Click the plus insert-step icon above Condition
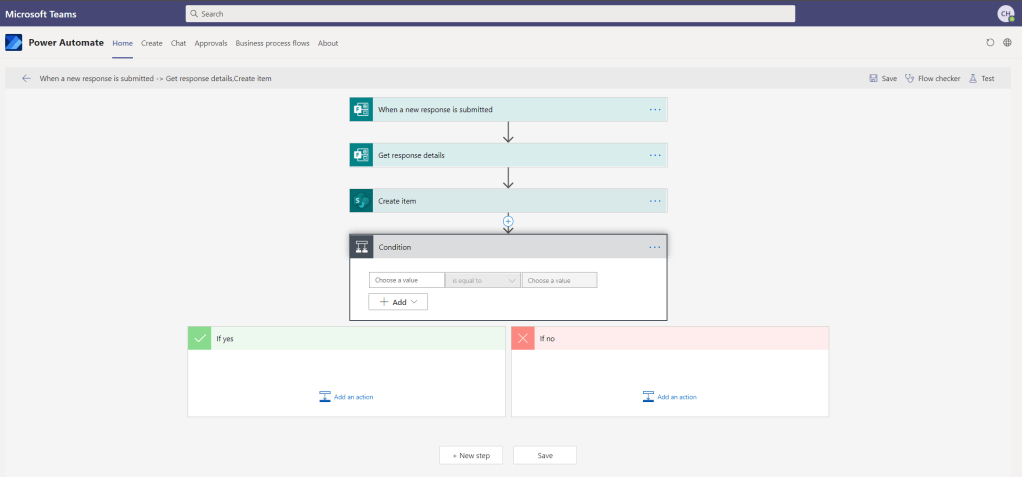This screenshot has height=477, width=1022. (x=508, y=220)
